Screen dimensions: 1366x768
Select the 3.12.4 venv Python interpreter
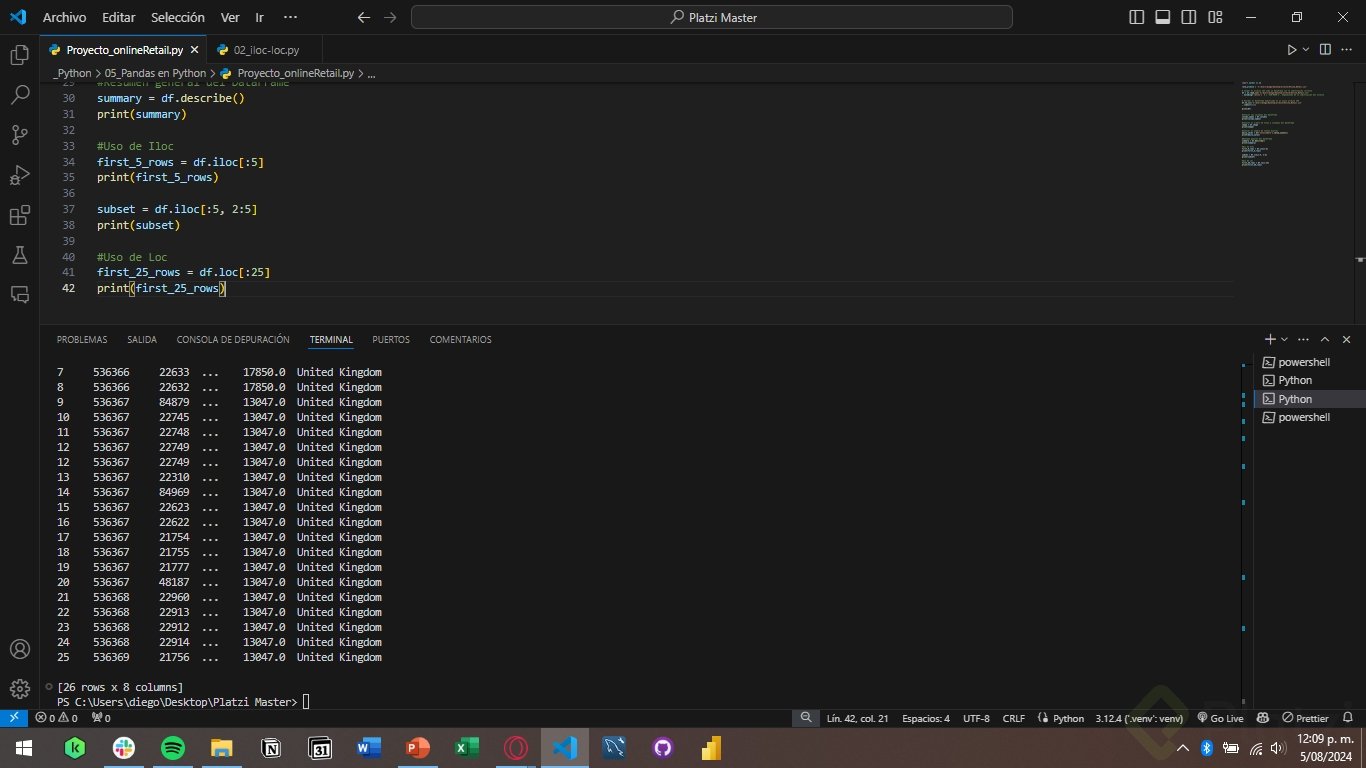(x=1139, y=718)
